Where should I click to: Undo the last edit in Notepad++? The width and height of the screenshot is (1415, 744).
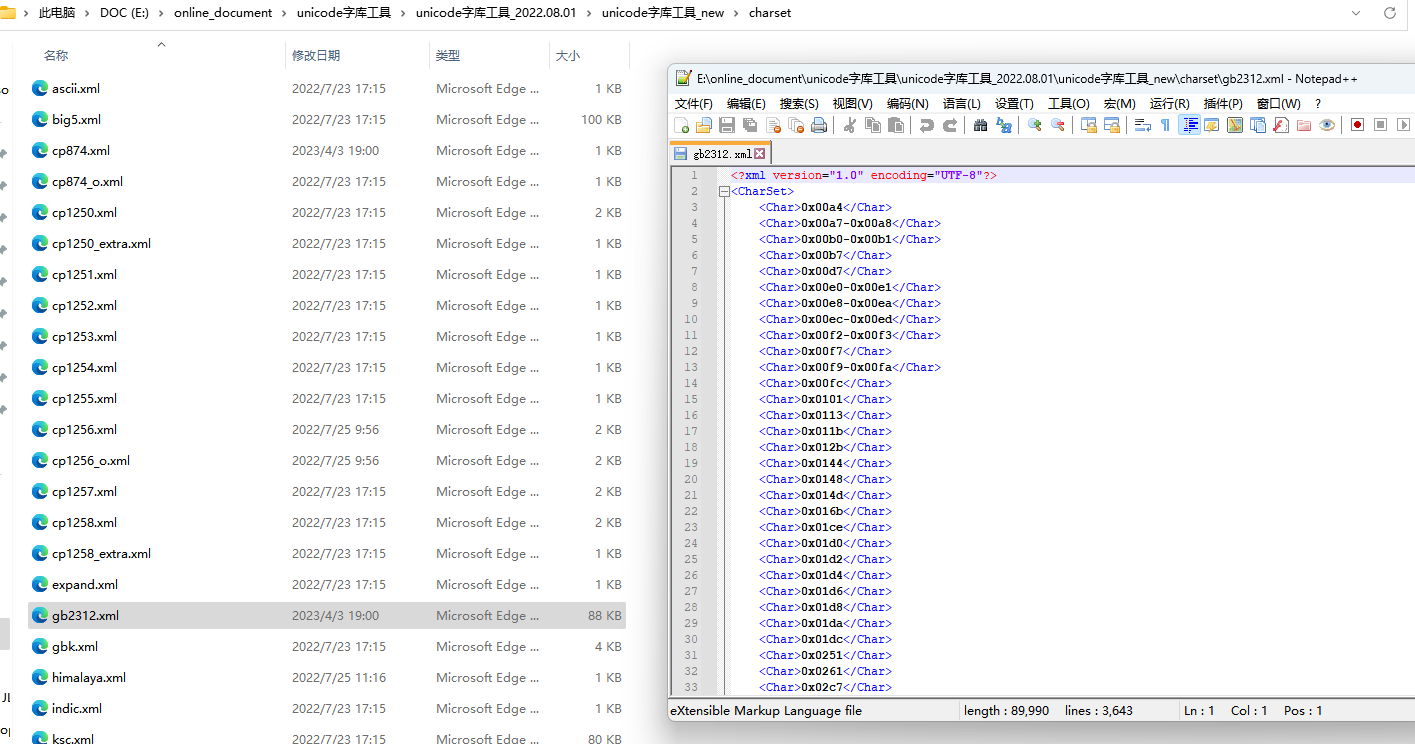(x=927, y=125)
